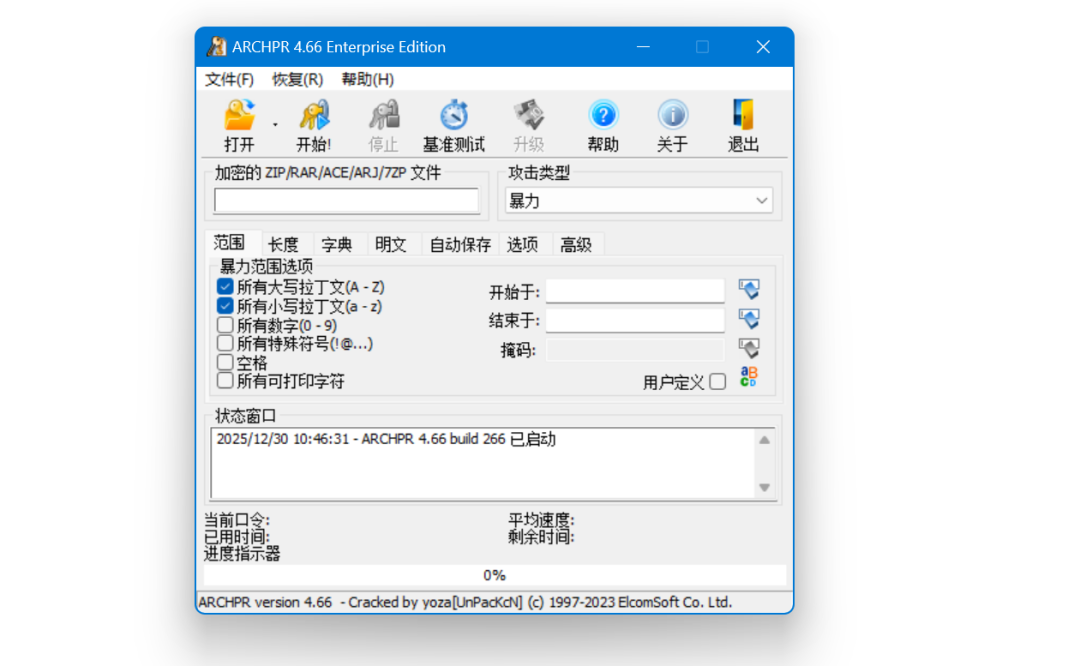Click the ARCHPR app icon in title bar
The image size is (1080, 666).
click(216, 46)
